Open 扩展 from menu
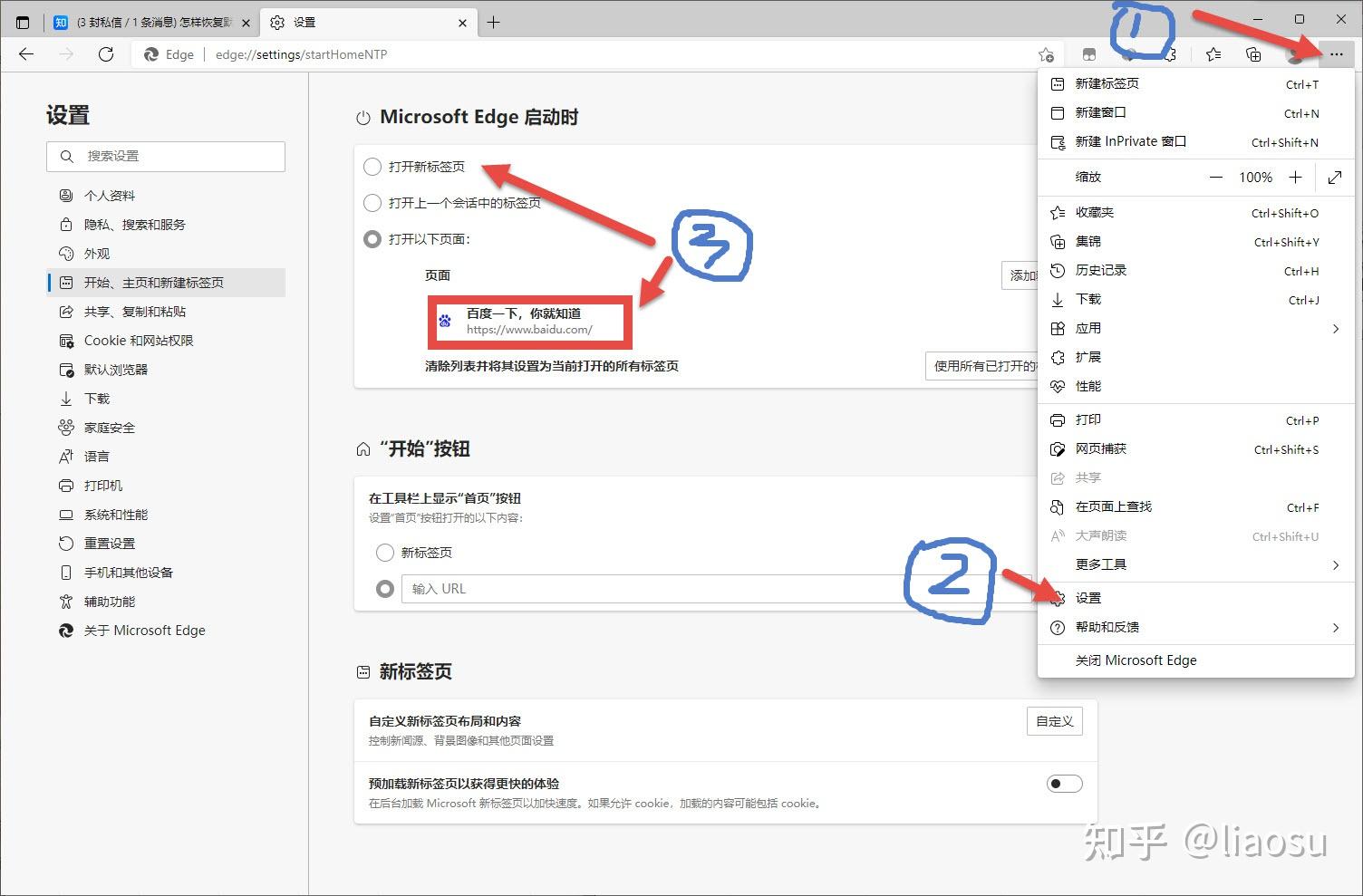Image resolution: width=1363 pixels, height=896 pixels. coord(1195,358)
